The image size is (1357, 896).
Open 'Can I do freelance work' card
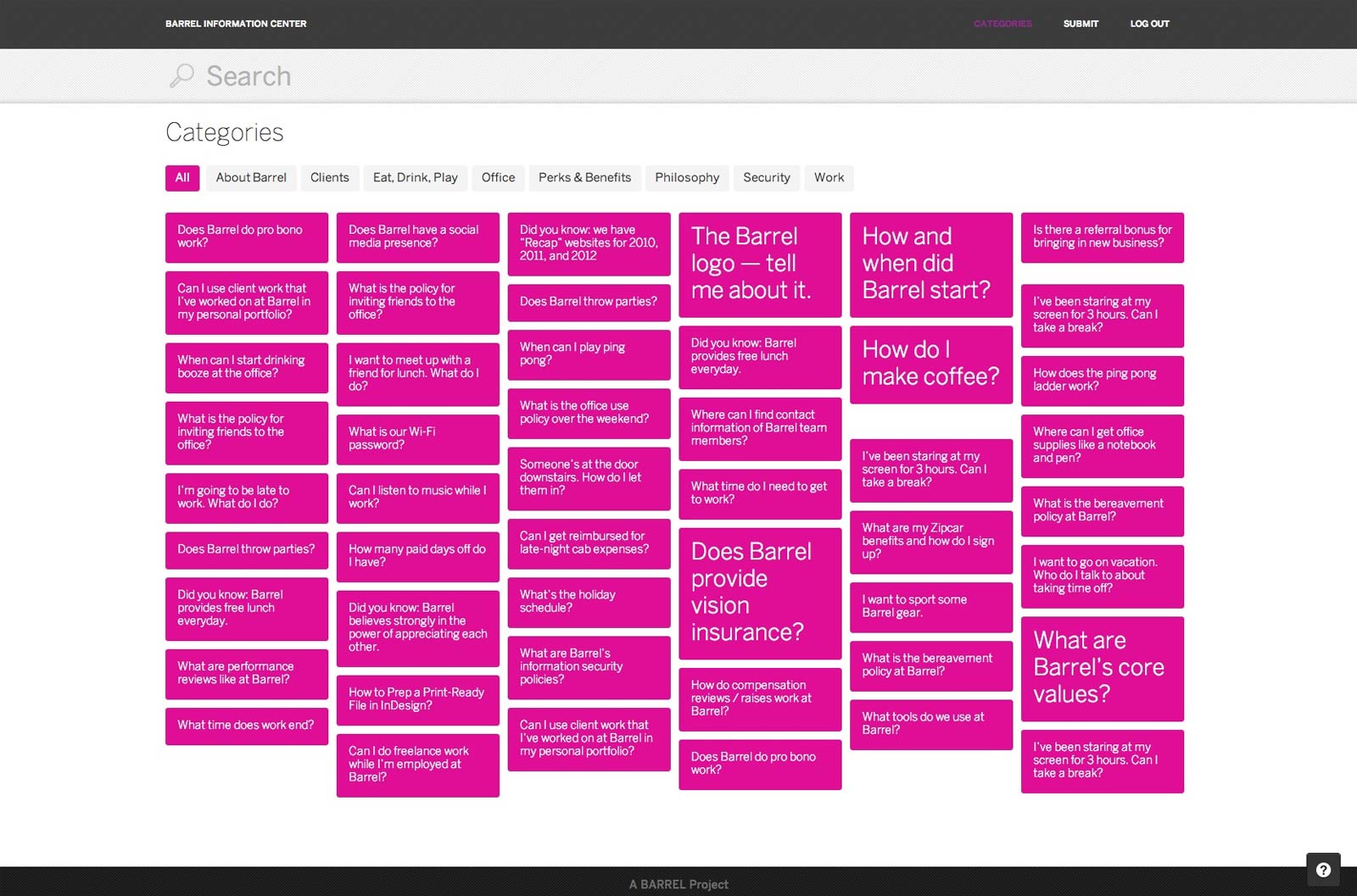(418, 765)
